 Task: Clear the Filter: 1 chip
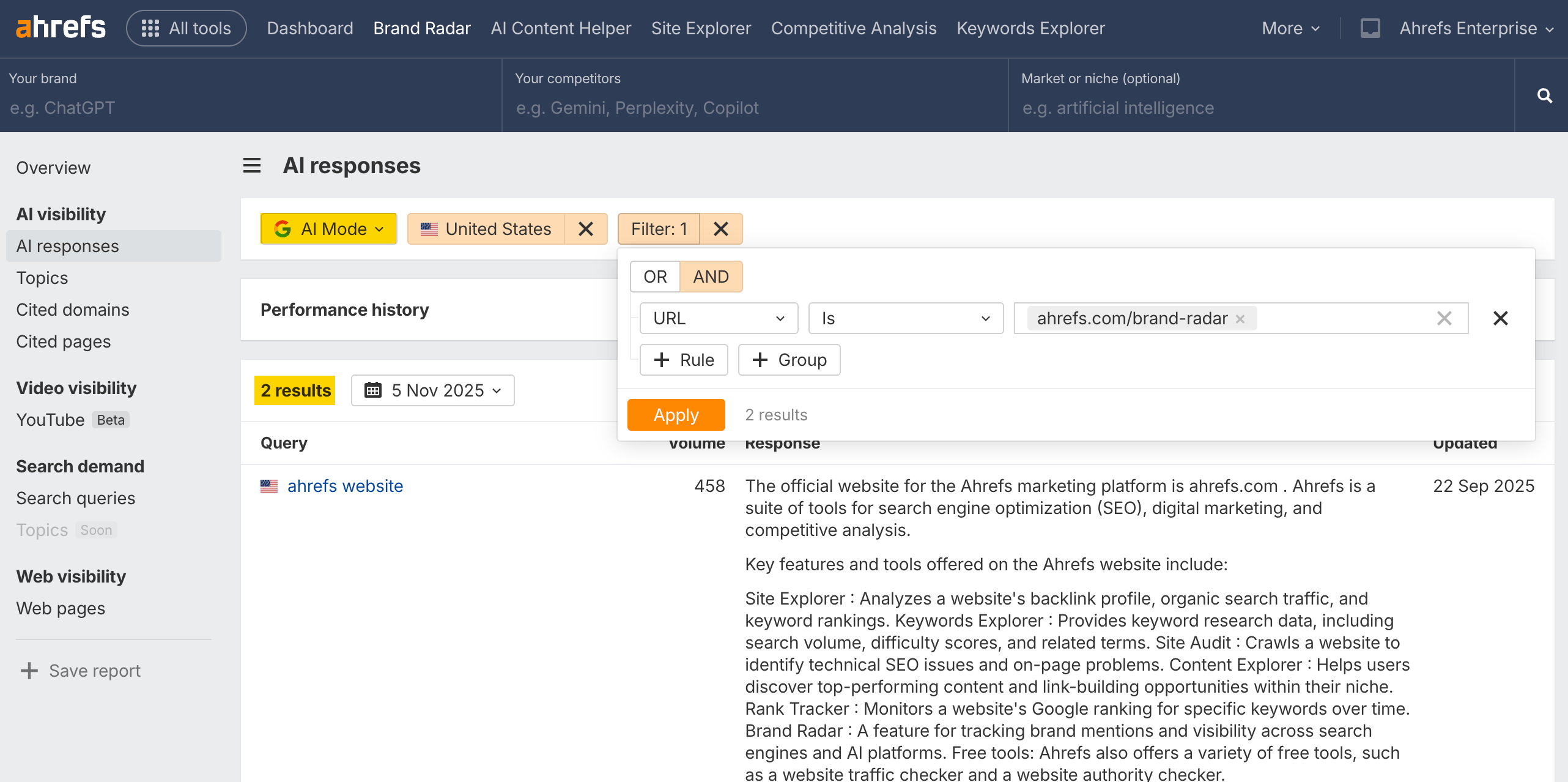721,229
